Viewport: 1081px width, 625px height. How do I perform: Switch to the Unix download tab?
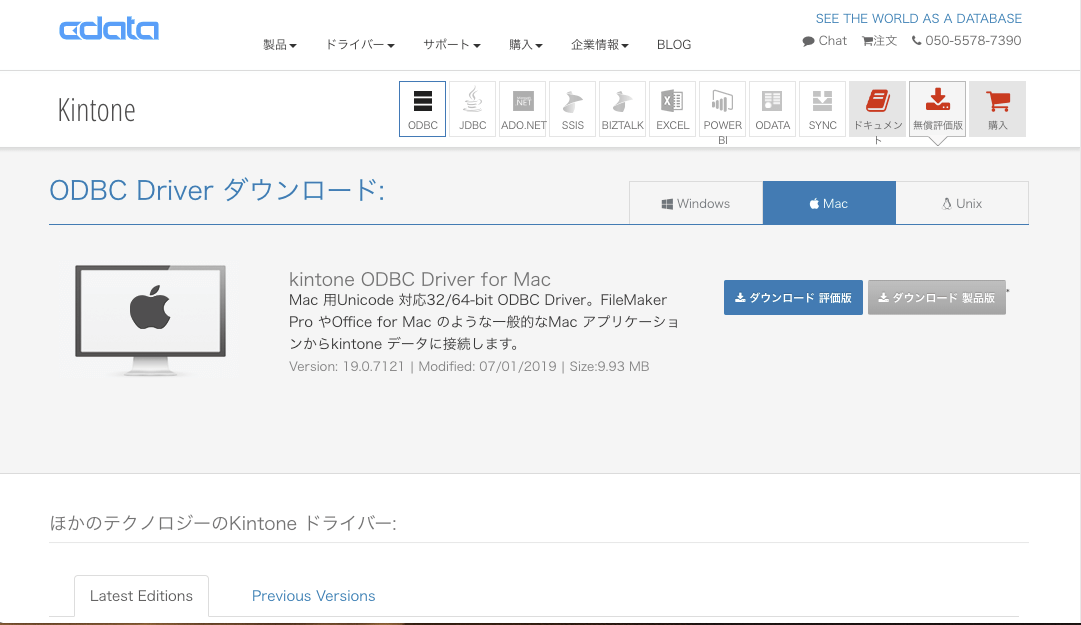962,203
